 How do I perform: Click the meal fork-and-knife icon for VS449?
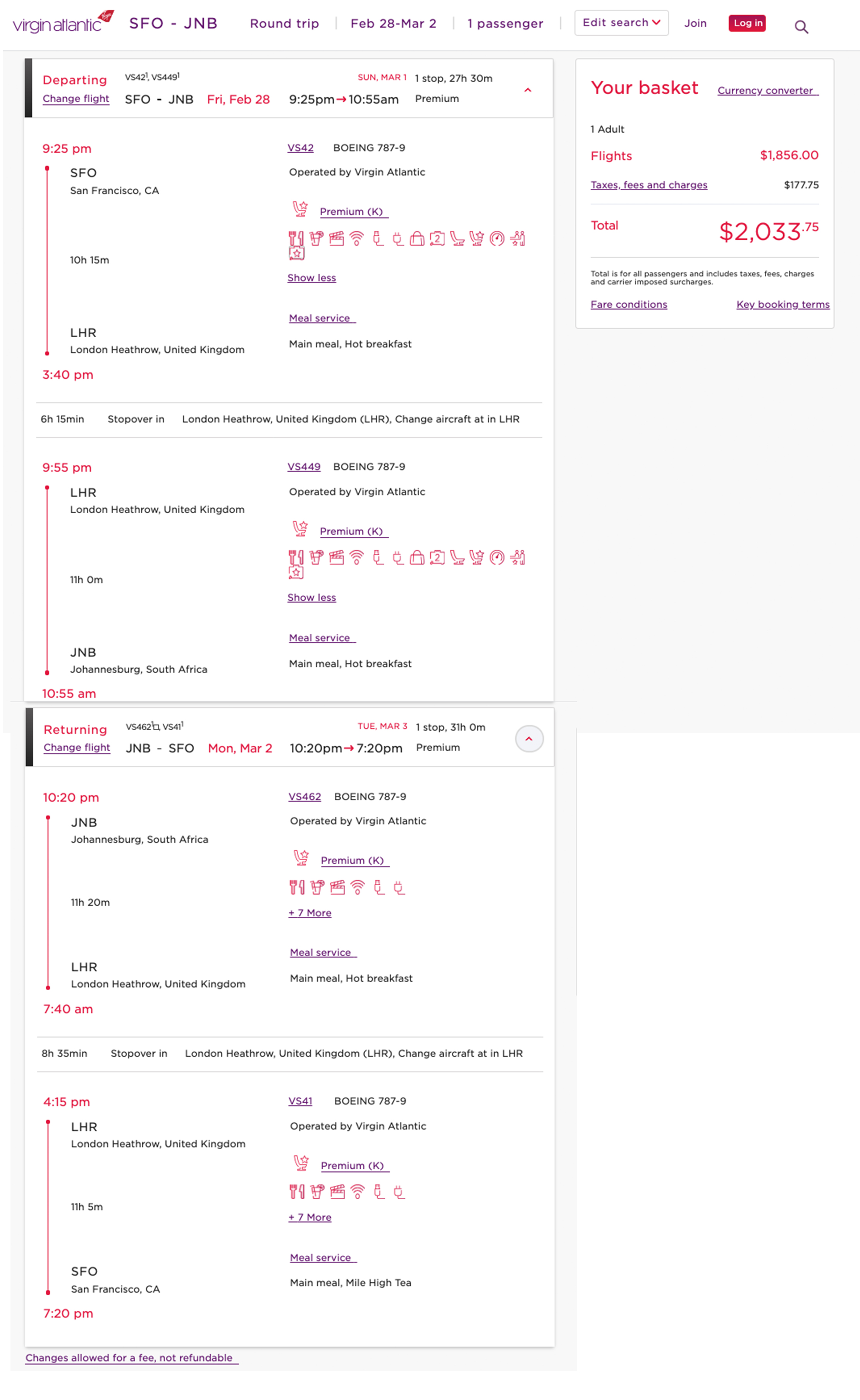point(296,557)
